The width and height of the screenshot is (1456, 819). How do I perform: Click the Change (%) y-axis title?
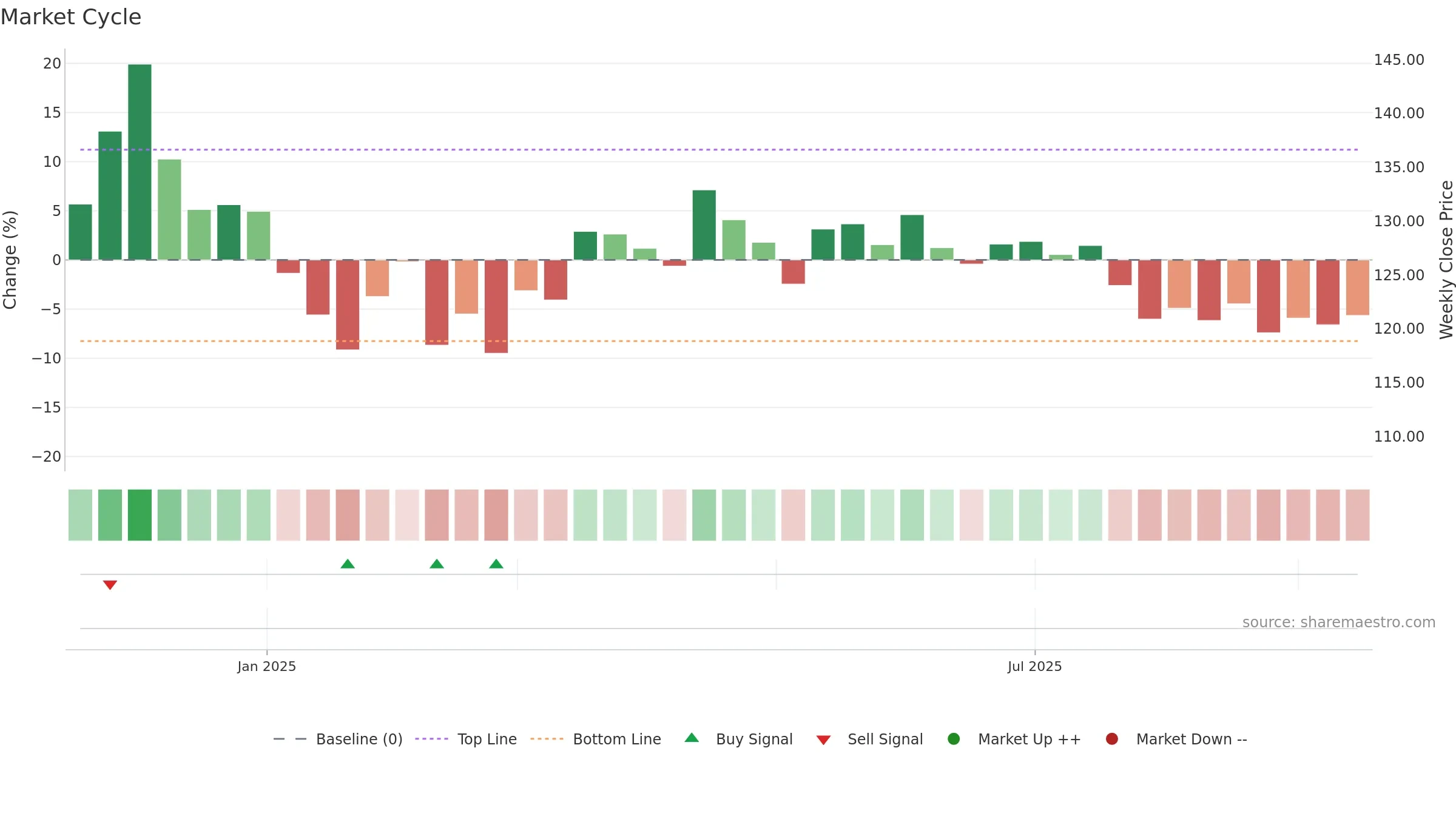10,260
